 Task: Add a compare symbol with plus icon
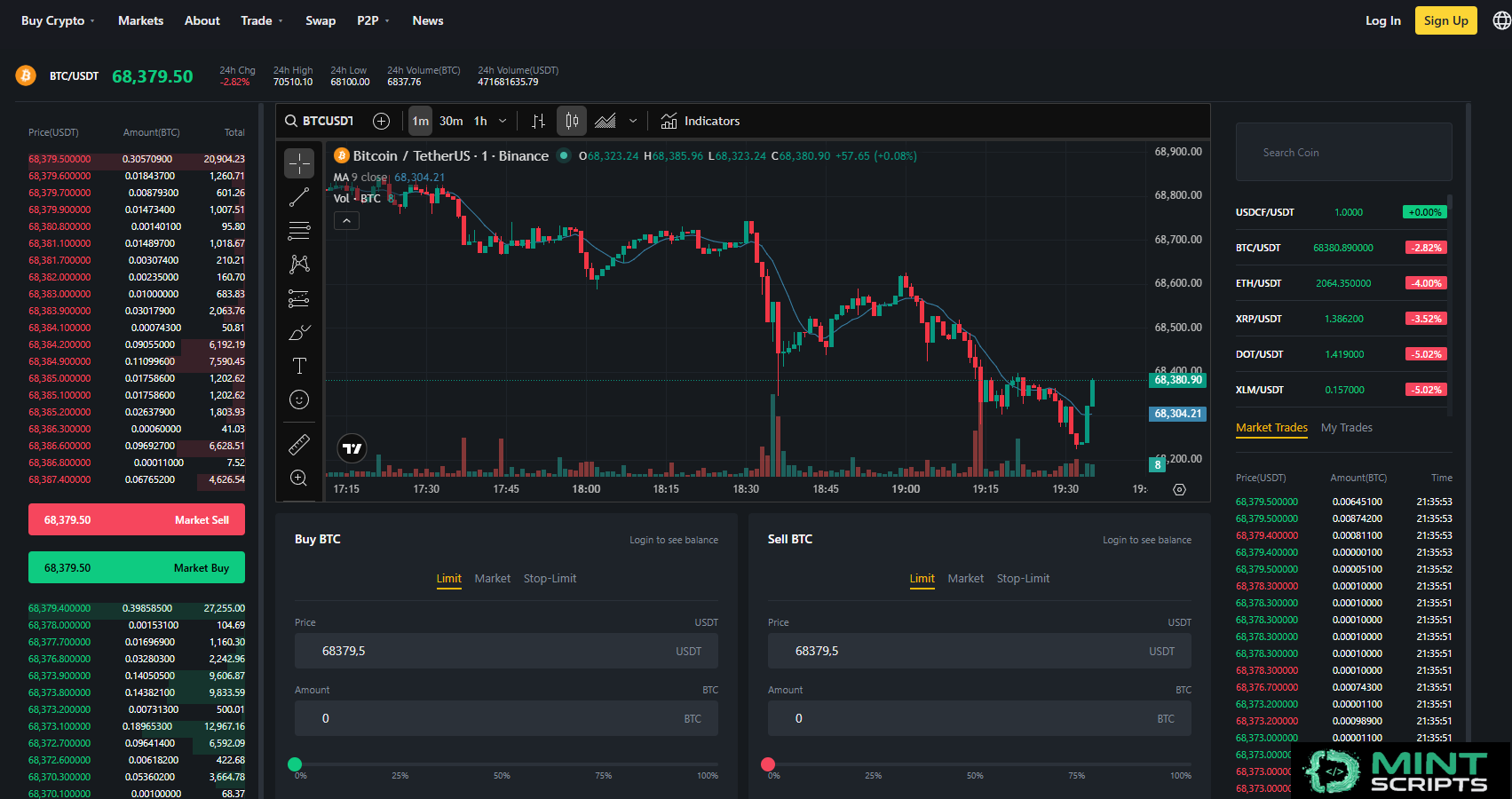pyautogui.click(x=382, y=121)
